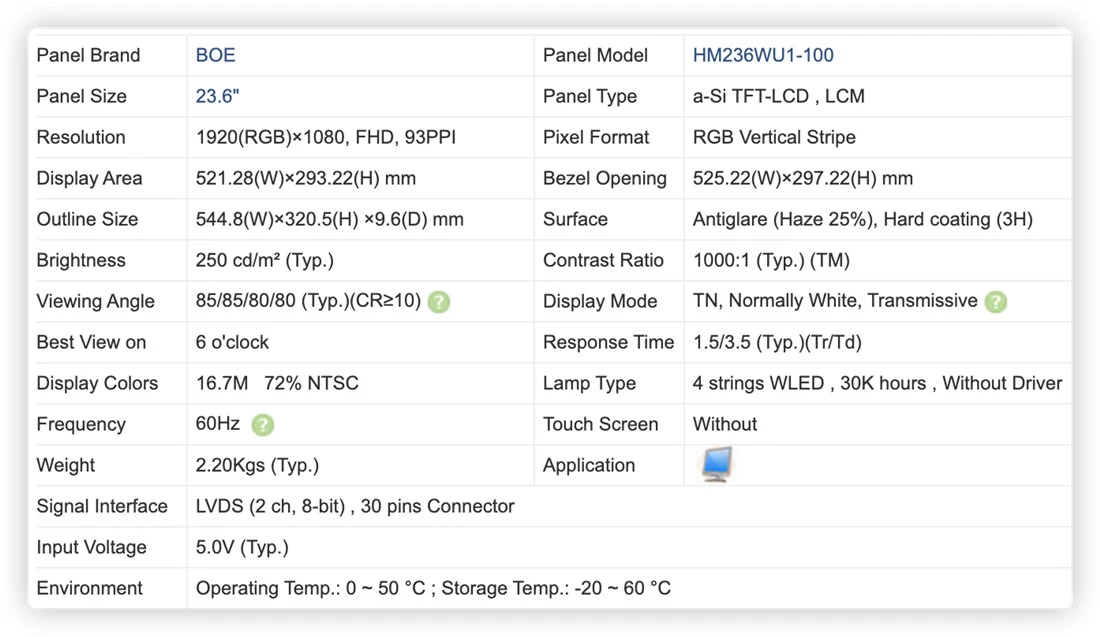Screen dimensions: 1100x637
Task: Open the BOE panel brand link
Action: coord(215,55)
